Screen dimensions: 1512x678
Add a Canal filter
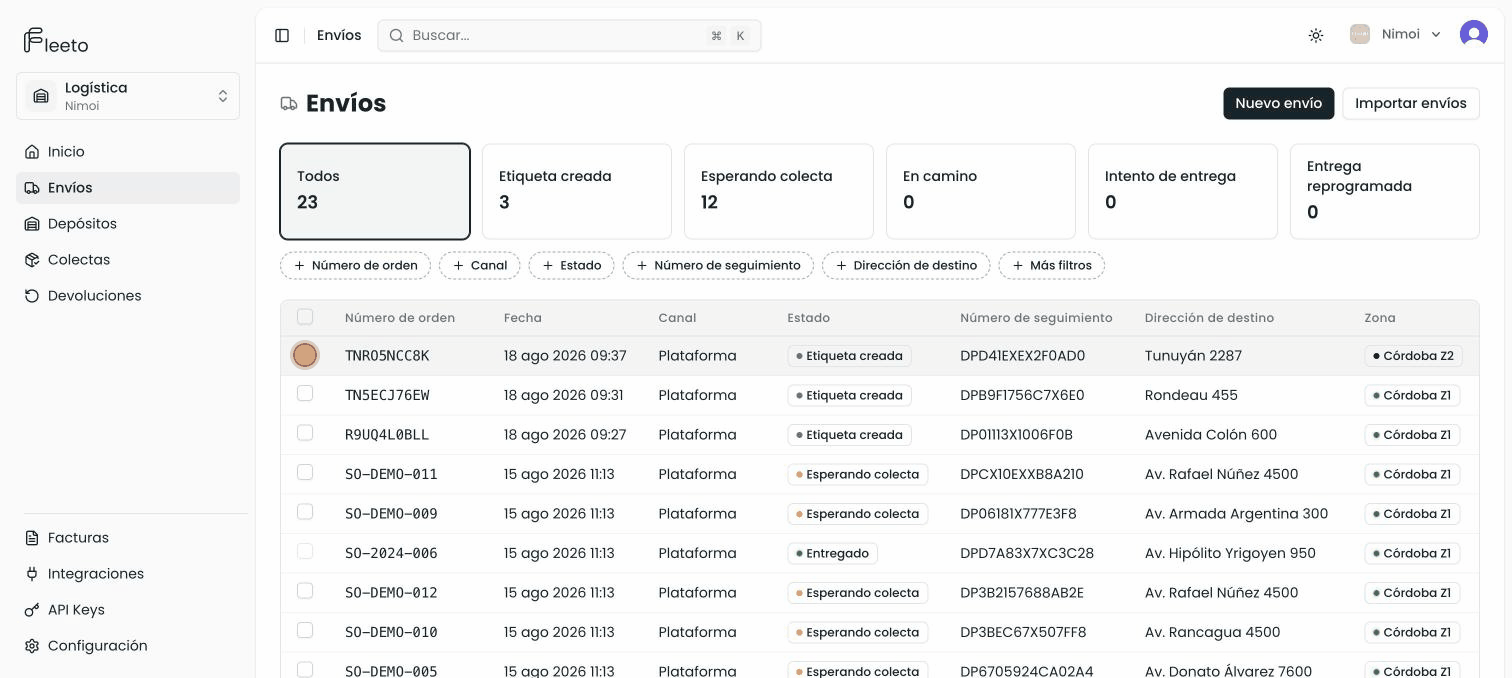[480, 266]
